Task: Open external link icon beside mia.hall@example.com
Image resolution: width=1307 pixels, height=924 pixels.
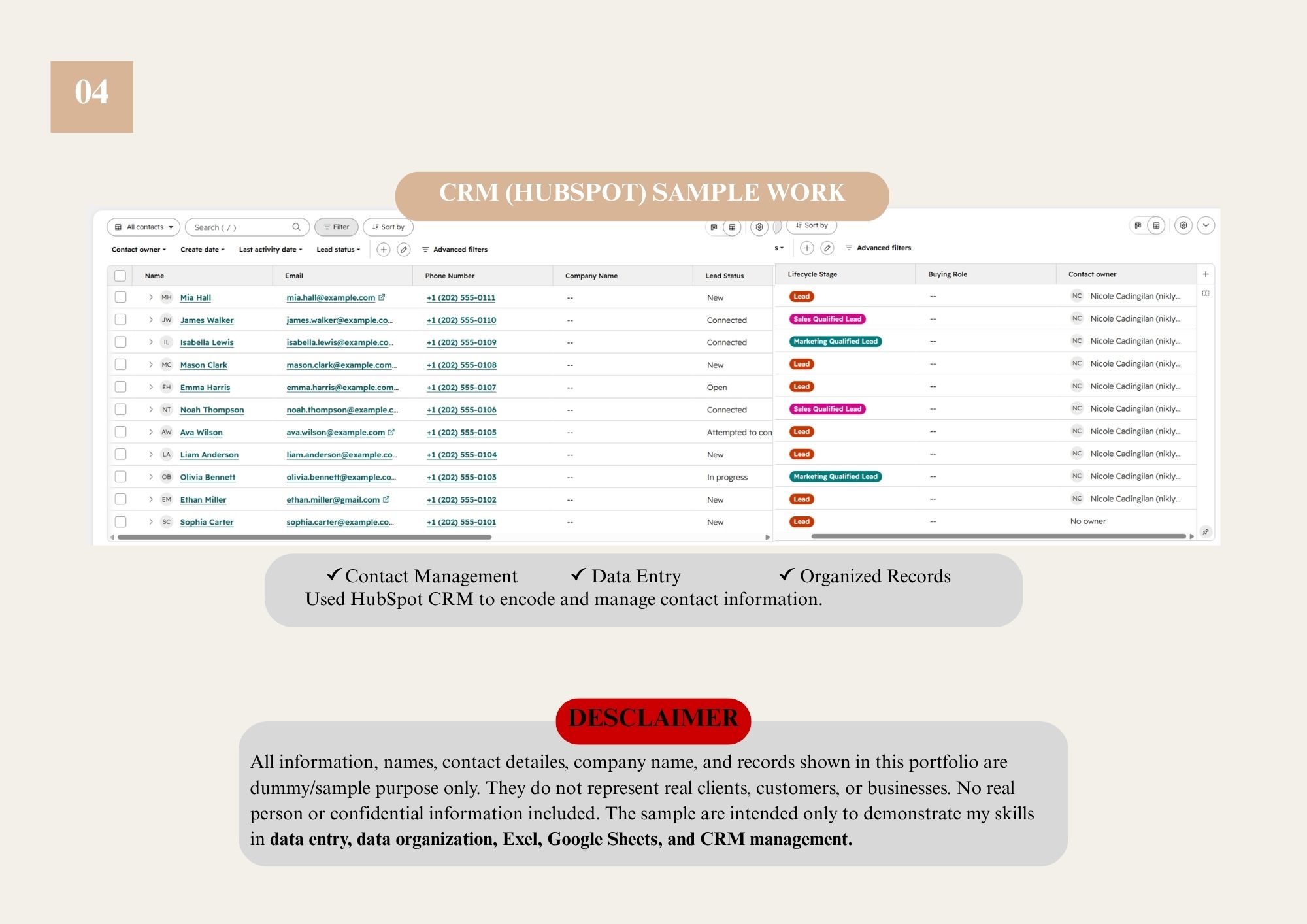Action: [382, 297]
